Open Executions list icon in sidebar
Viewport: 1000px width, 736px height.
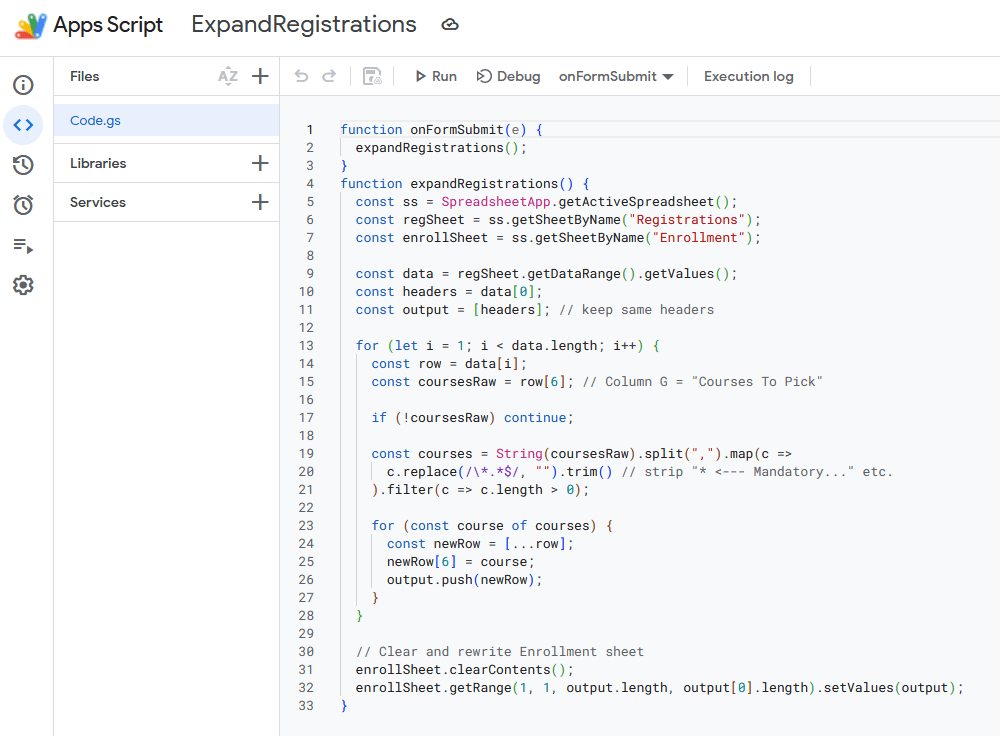[x=23, y=245]
